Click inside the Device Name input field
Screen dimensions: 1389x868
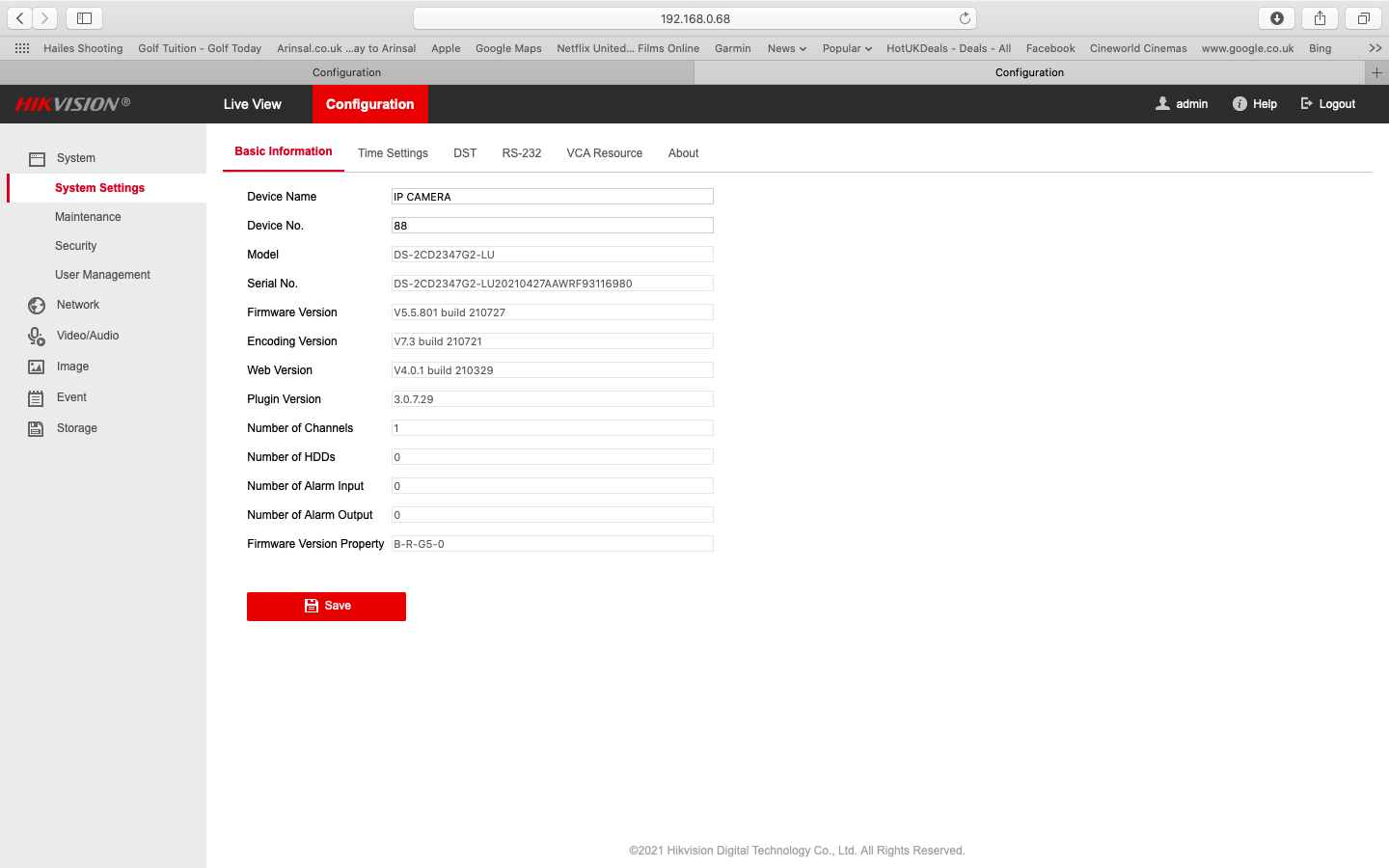tap(552, 196)
